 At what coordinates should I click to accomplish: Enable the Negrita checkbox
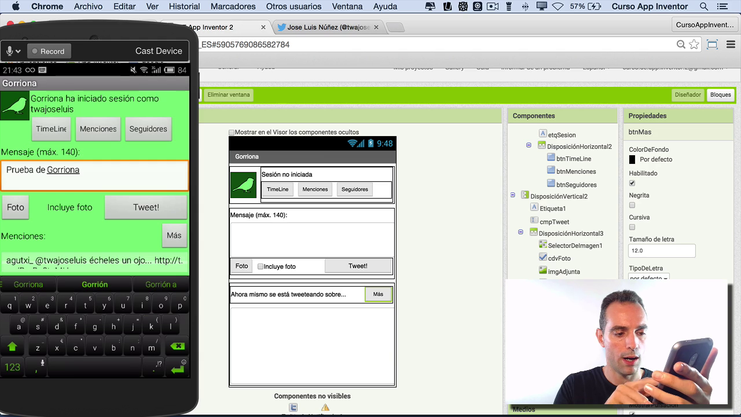click(x=632, y=205)
